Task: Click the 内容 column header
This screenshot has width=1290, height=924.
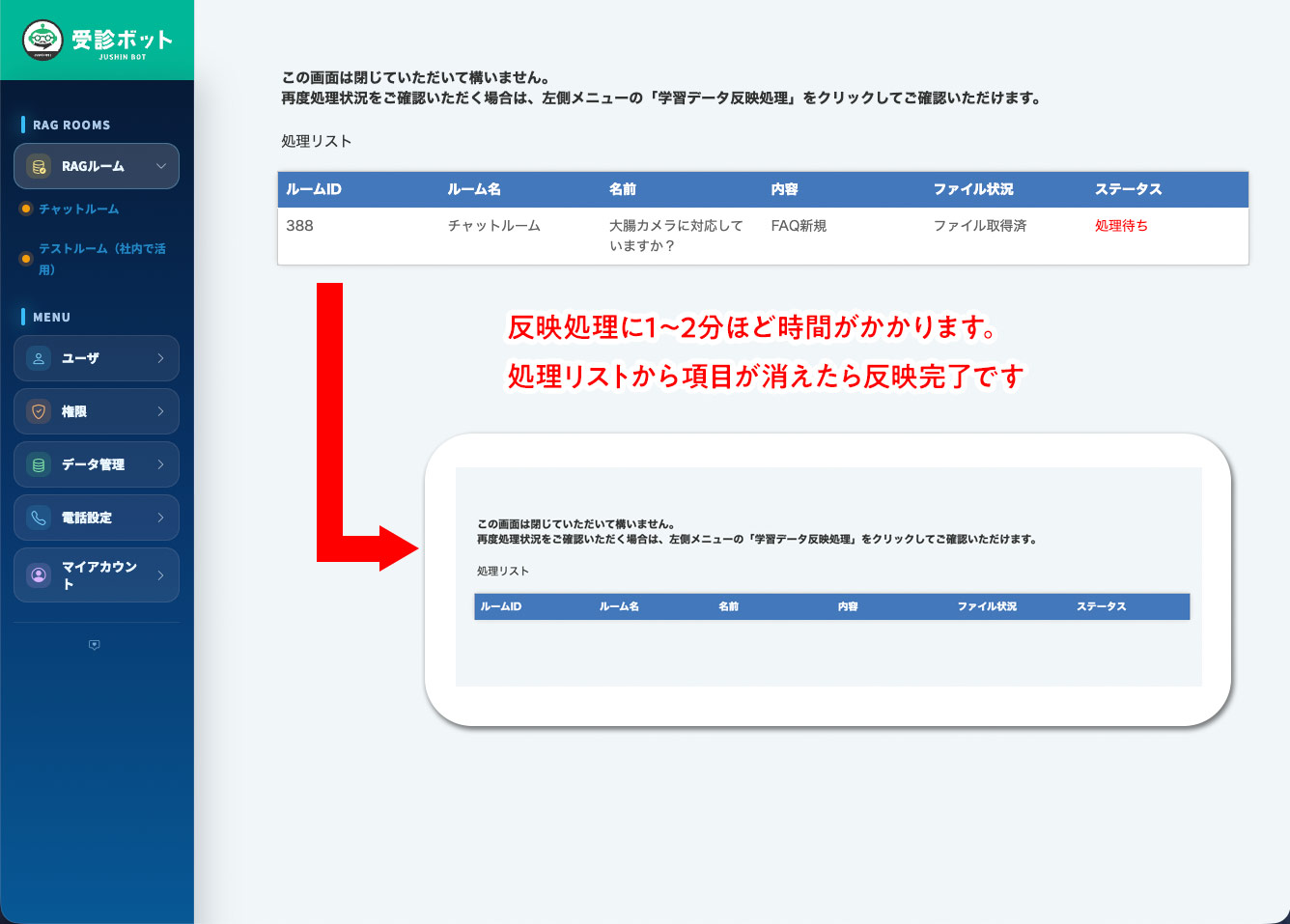Action: (784, 189)
